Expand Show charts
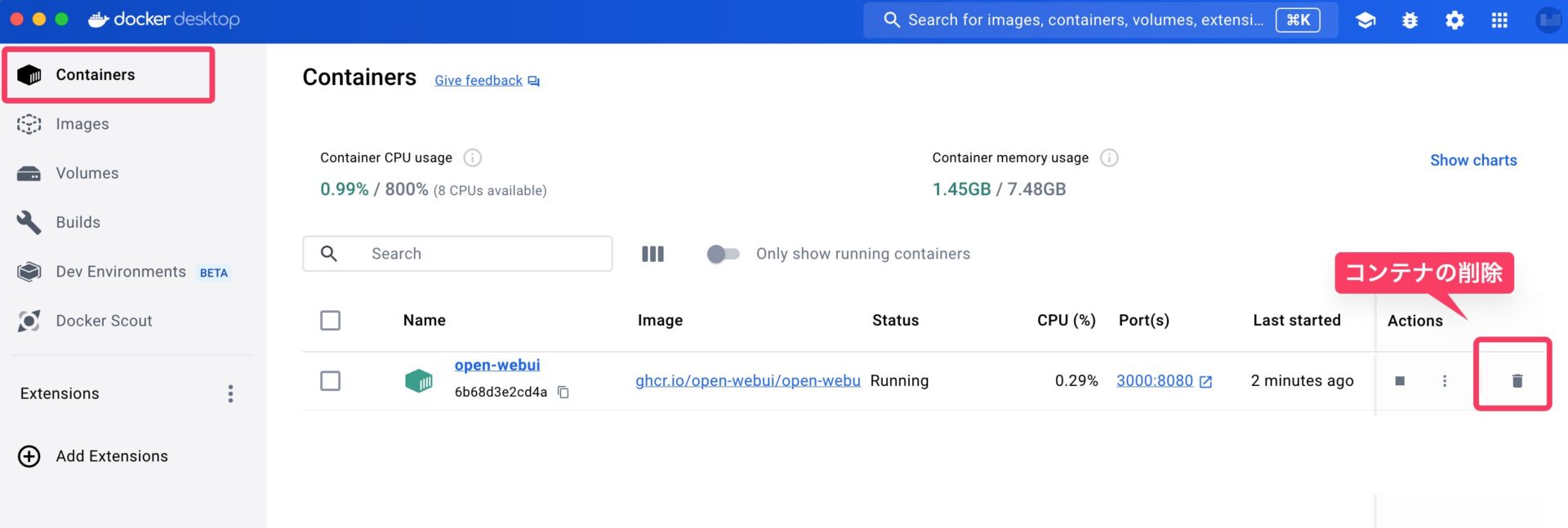This screenshot has height=528, width=1568. (x=1472, y=161)
